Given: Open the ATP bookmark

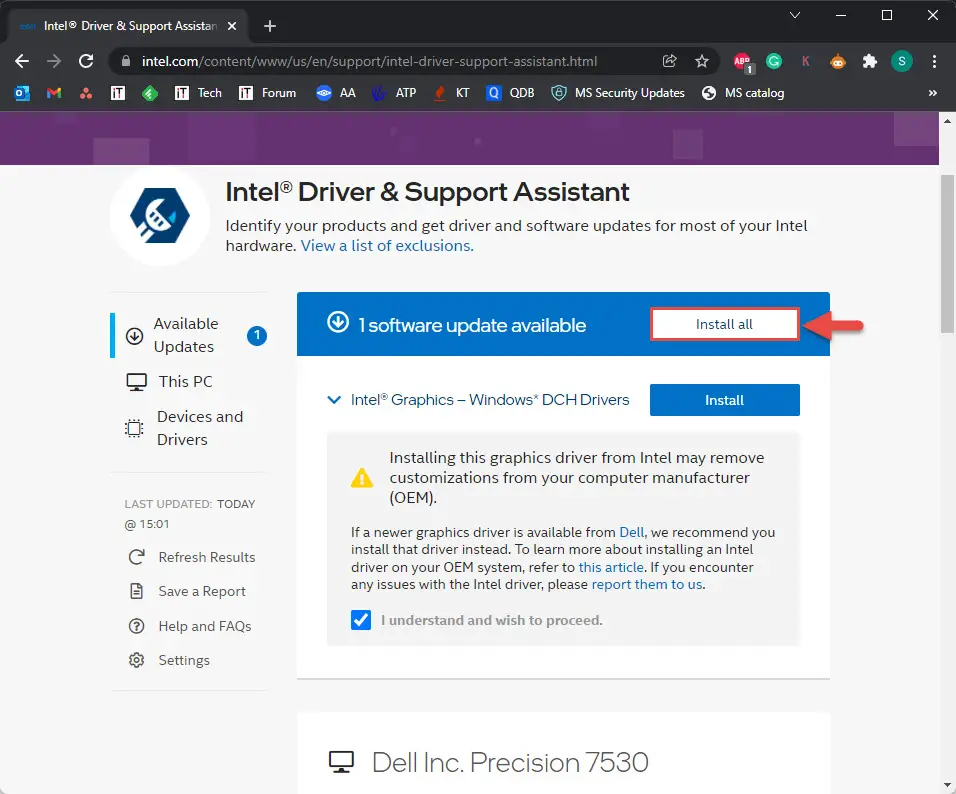Looking at the screenshot, I should [394, 93].
